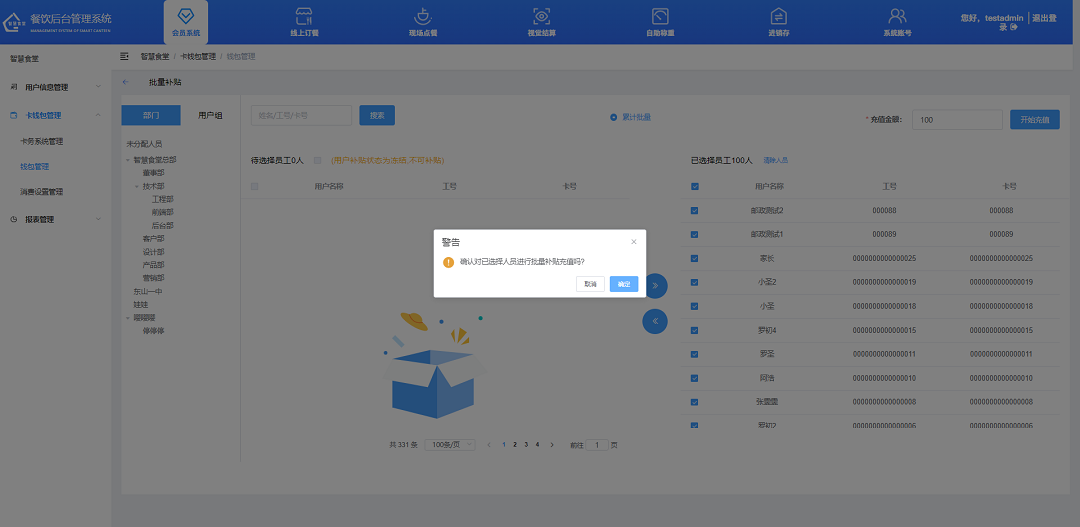This screenshot has height=527, width=1080.
Task: Click the sidebar collapse hamburger icon
Action: click(x=125, y=57)
